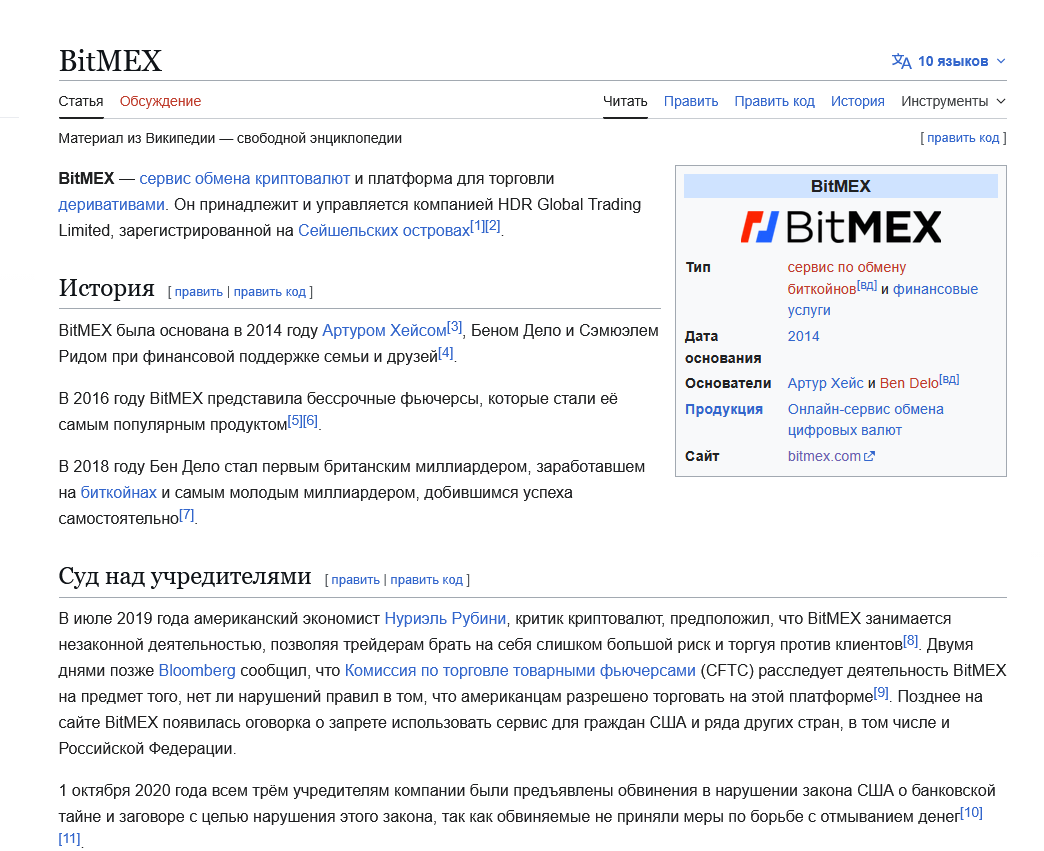The width and height of the screenshot is (1044, 851).
Task: Click the Сайт infobox label
Action: click(702, 456)
